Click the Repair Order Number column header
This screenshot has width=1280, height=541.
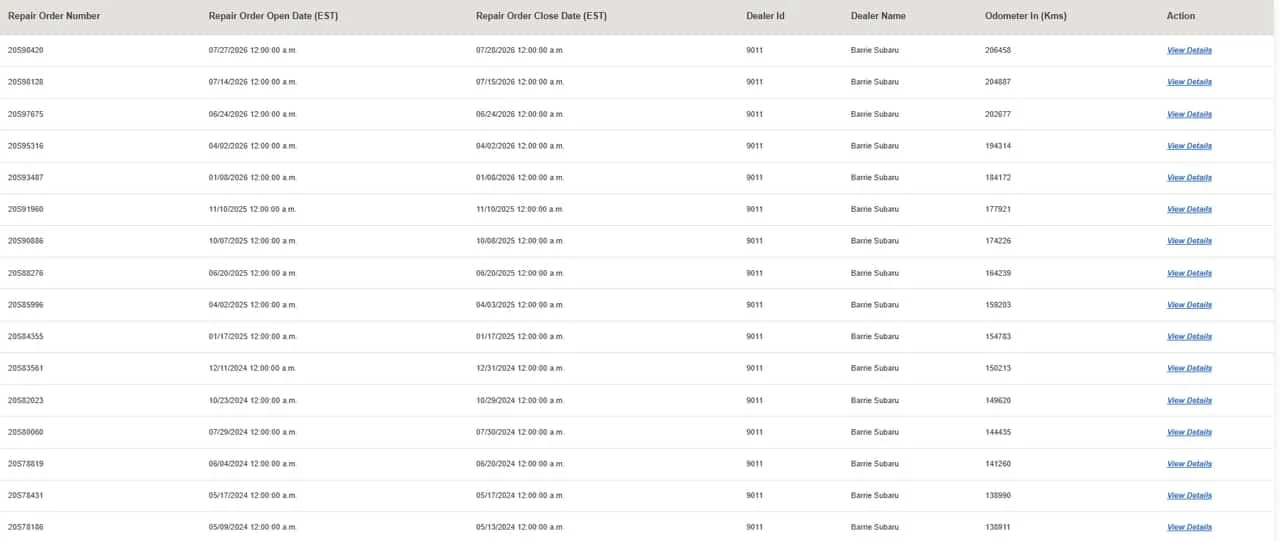(54, 16)
